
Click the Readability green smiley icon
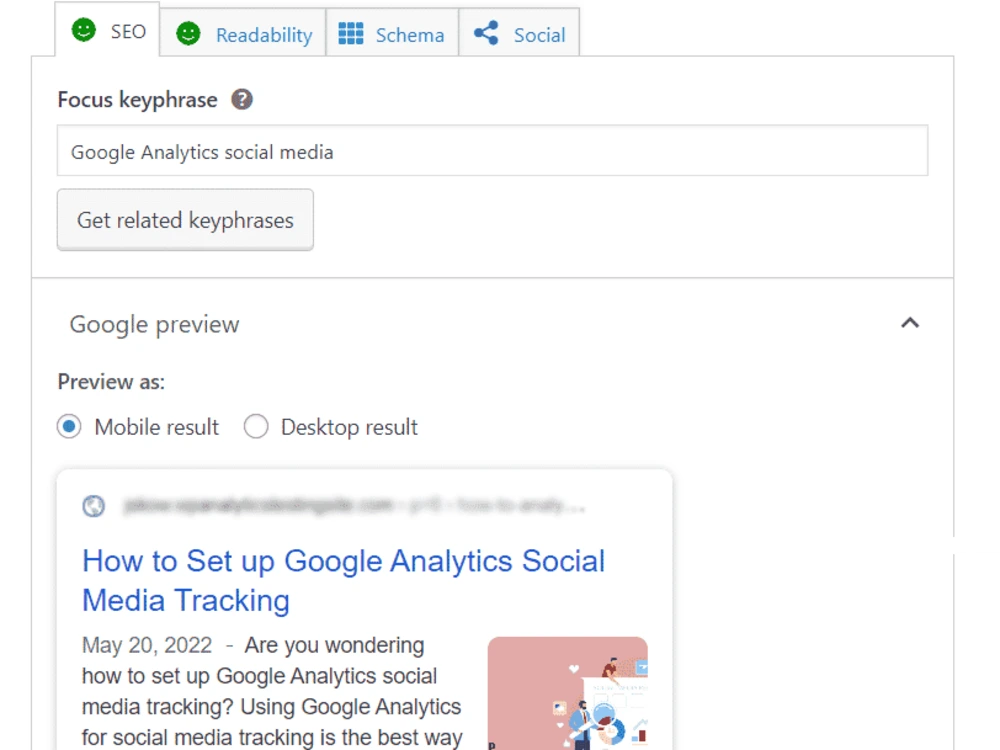click(188, 33)
